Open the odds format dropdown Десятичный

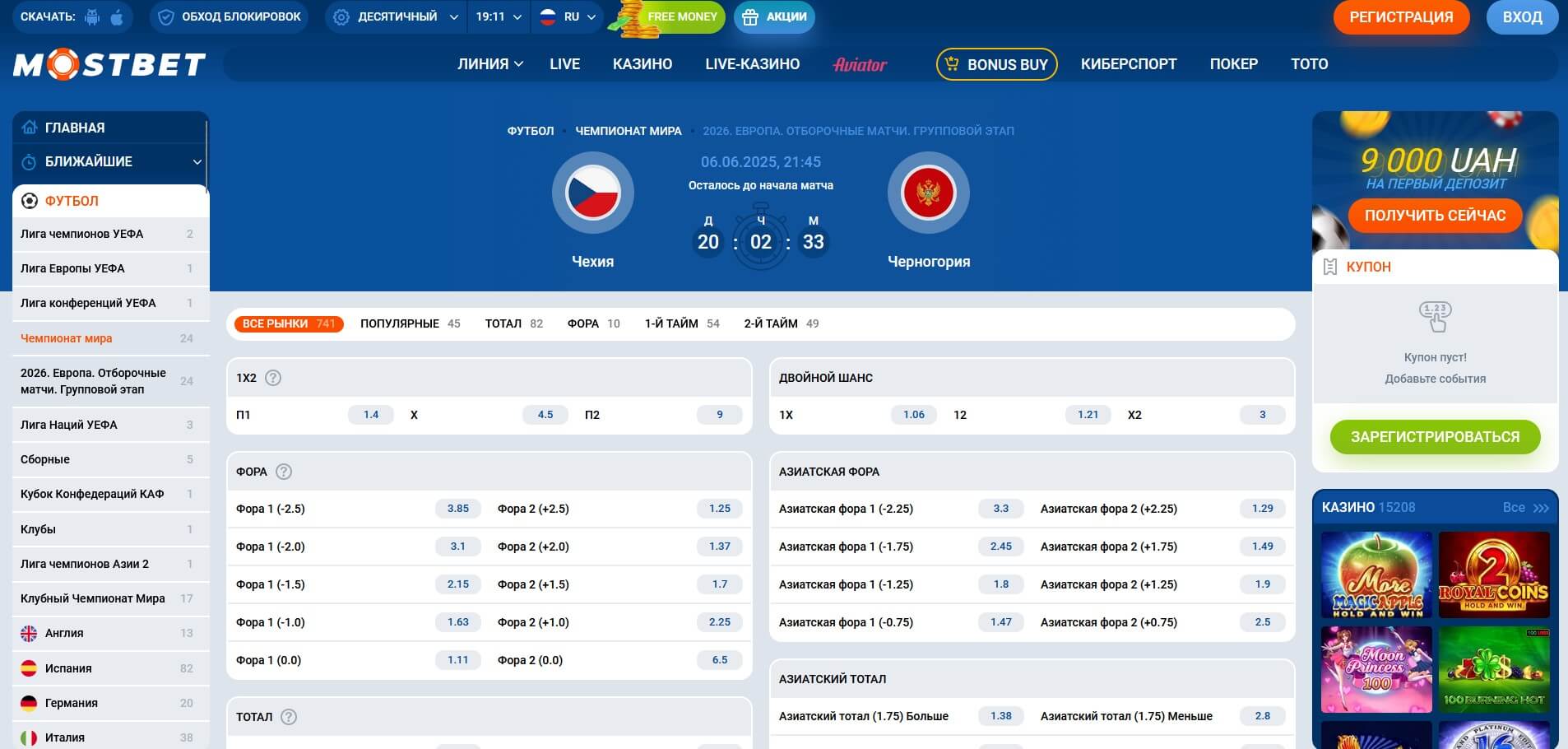[x=396, y=16]
